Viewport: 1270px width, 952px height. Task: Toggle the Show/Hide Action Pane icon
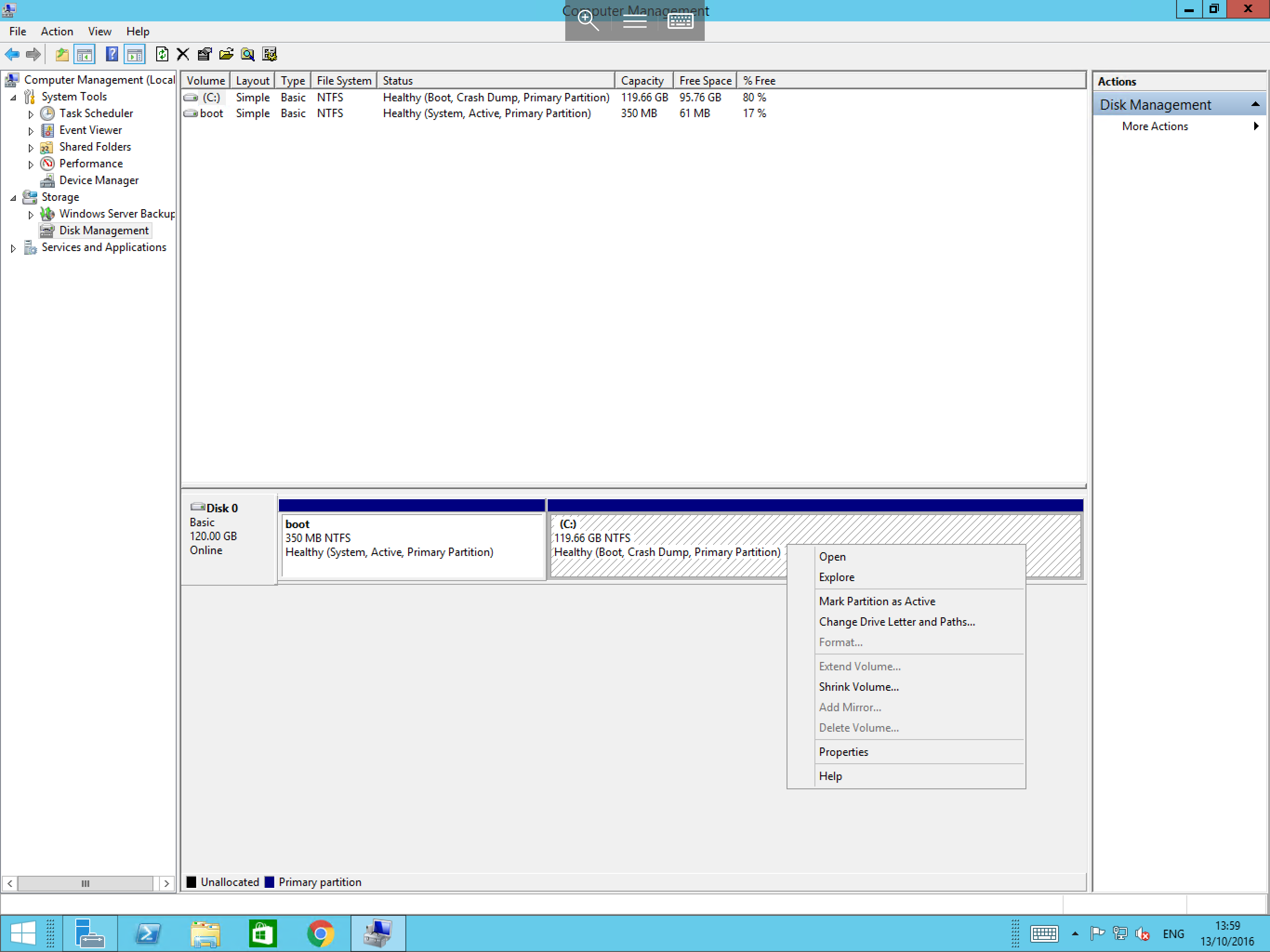click(134, 54)
